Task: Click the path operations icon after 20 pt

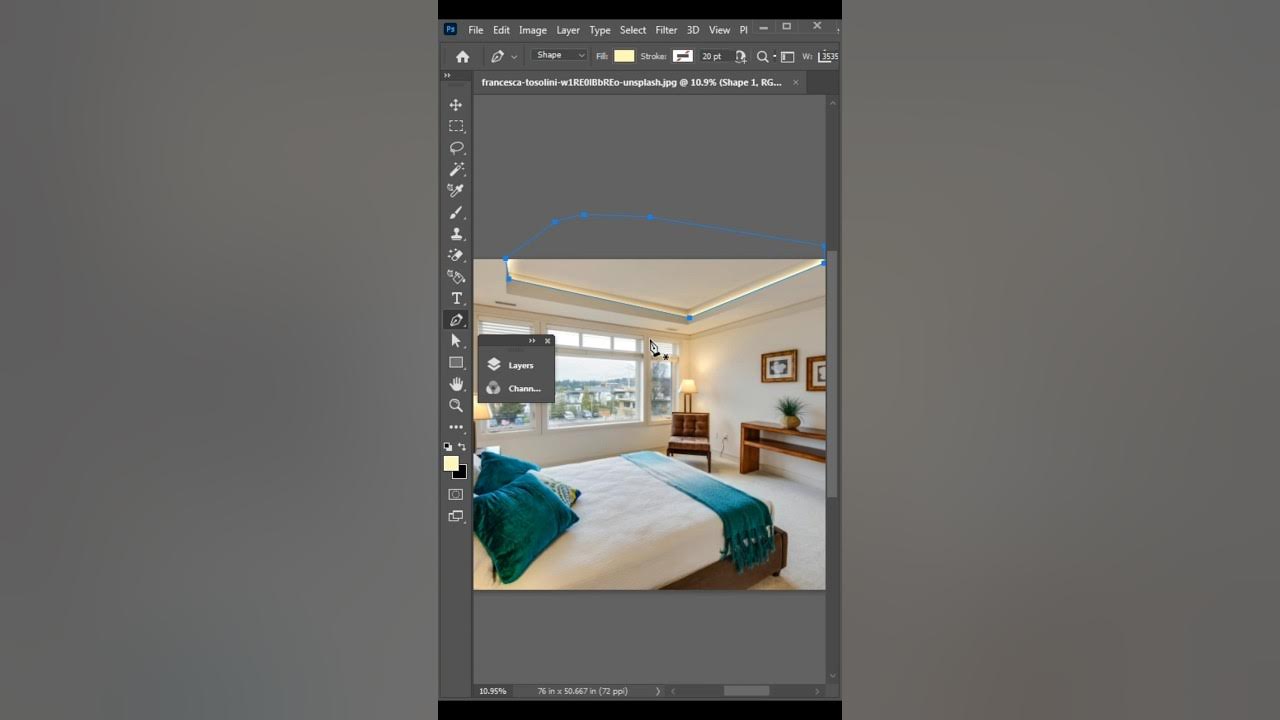Action: coord(740,57)
